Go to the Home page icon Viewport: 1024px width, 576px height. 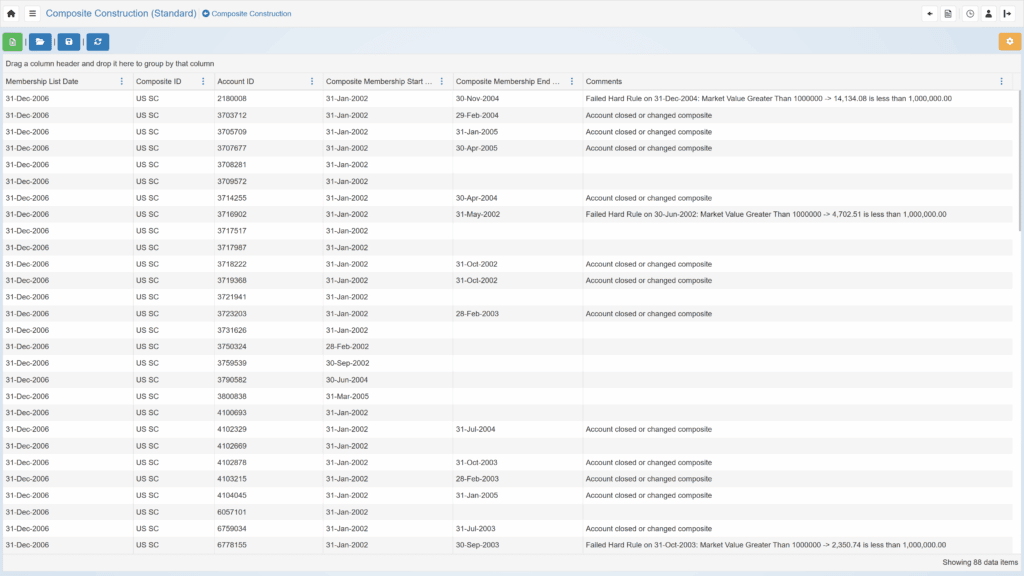pos(11,14)
